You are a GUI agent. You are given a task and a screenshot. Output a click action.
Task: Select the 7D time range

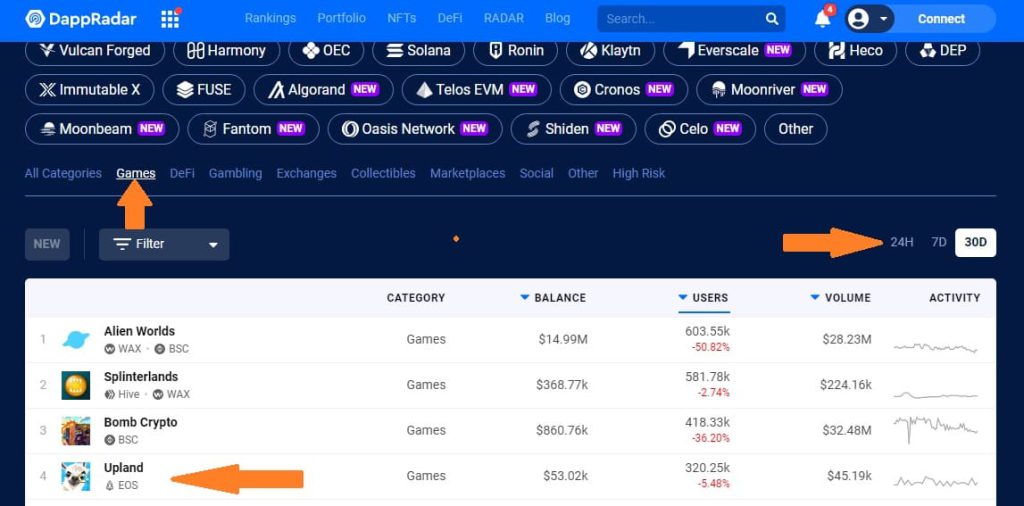point(938,242)
